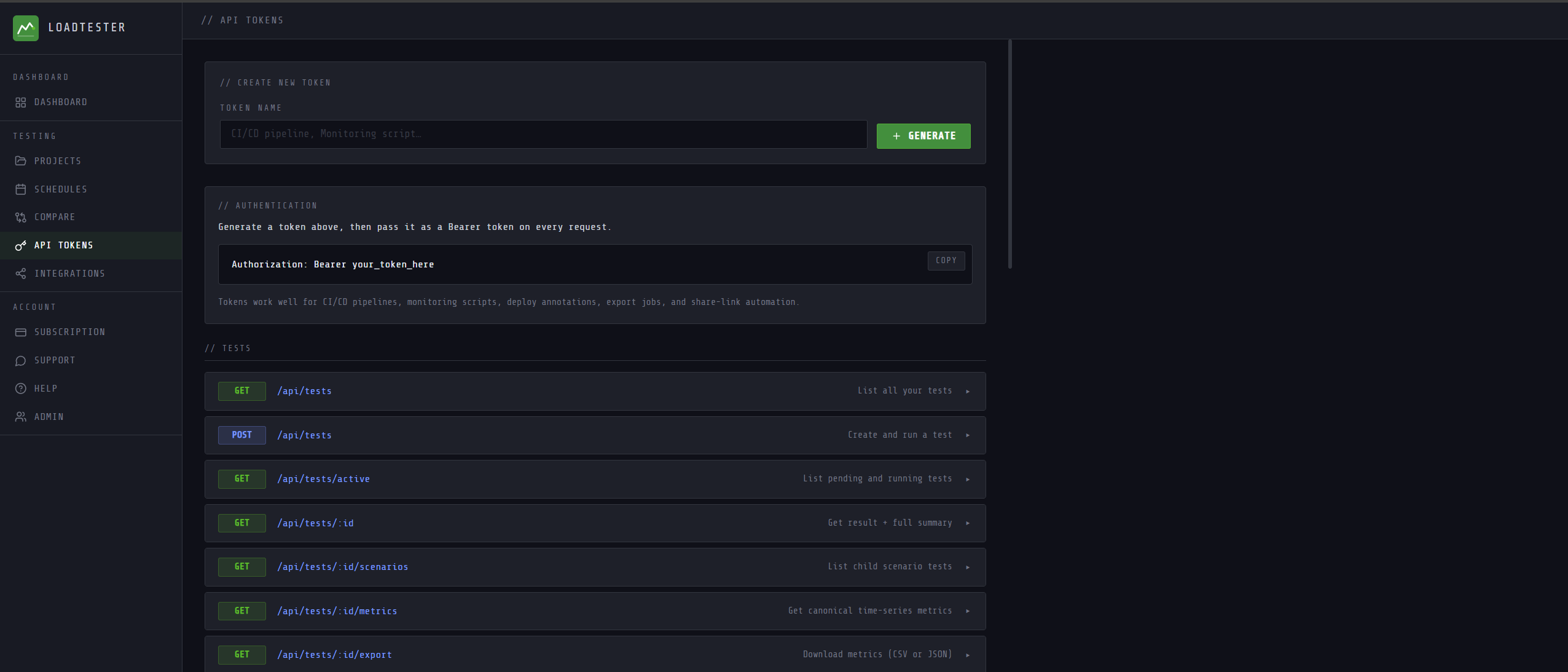This screenshot has width=1568, height=672.
Task: Click the Help question-mark icon
Action: pos(21,388)
